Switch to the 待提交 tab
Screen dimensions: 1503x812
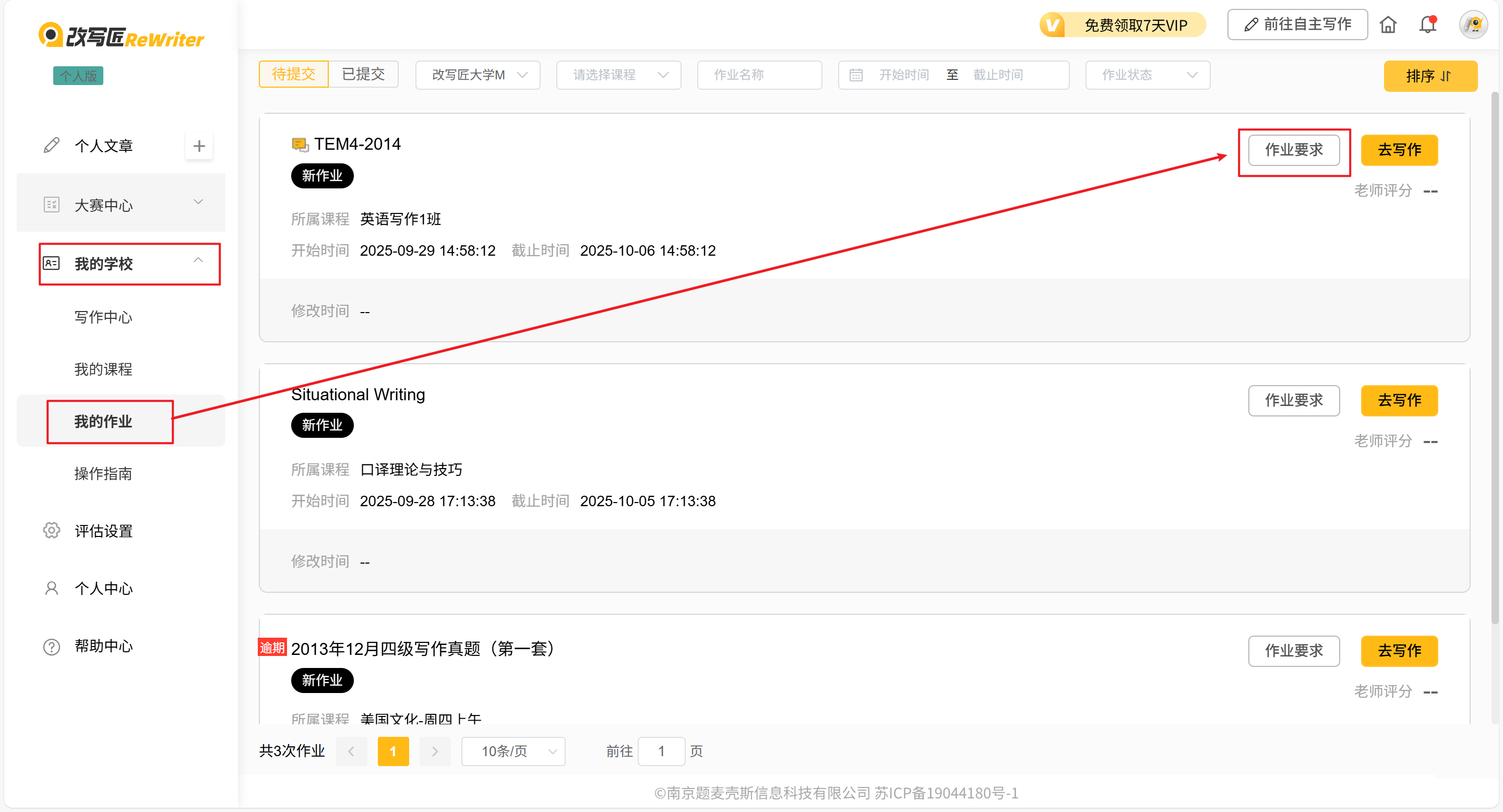pyautogui.click(x=293, y=75)
